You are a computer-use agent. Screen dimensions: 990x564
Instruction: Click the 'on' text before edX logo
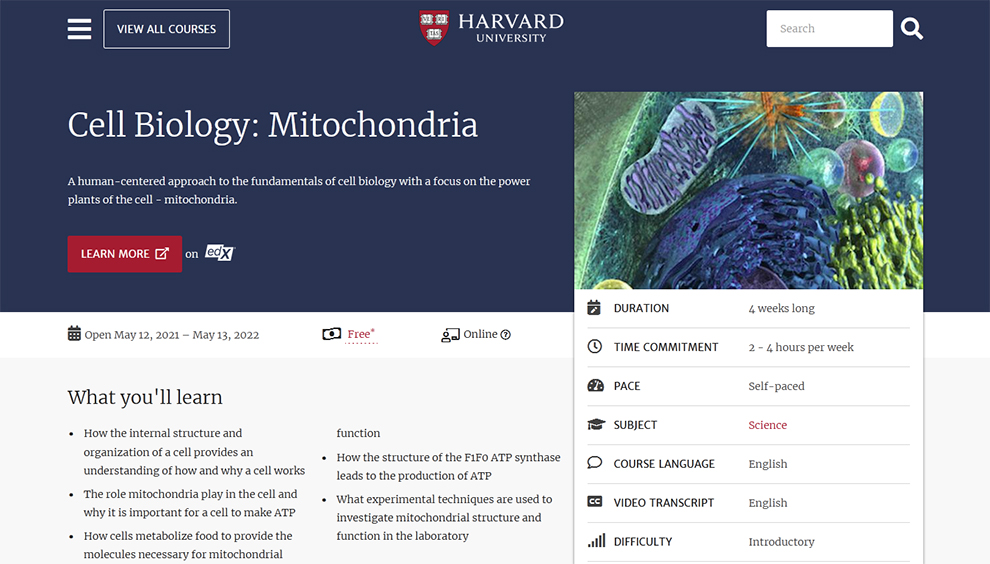(191, 254)
